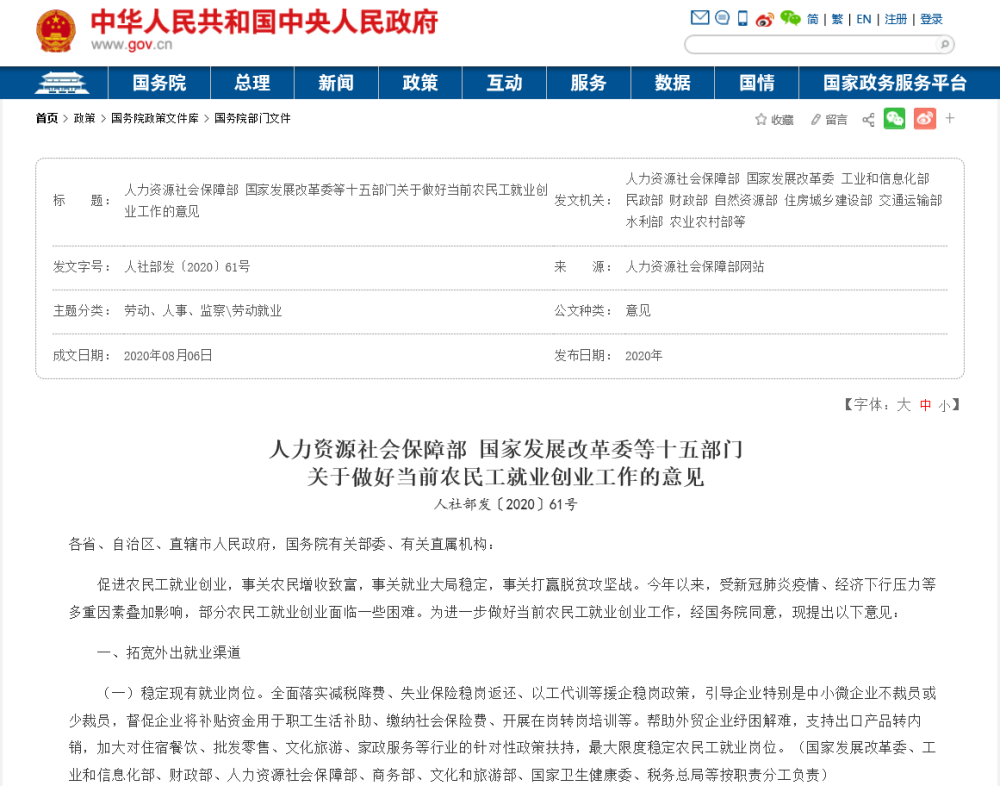Click the search magnifier icon
The image size is (1000, 786).
tap(945, 44)
